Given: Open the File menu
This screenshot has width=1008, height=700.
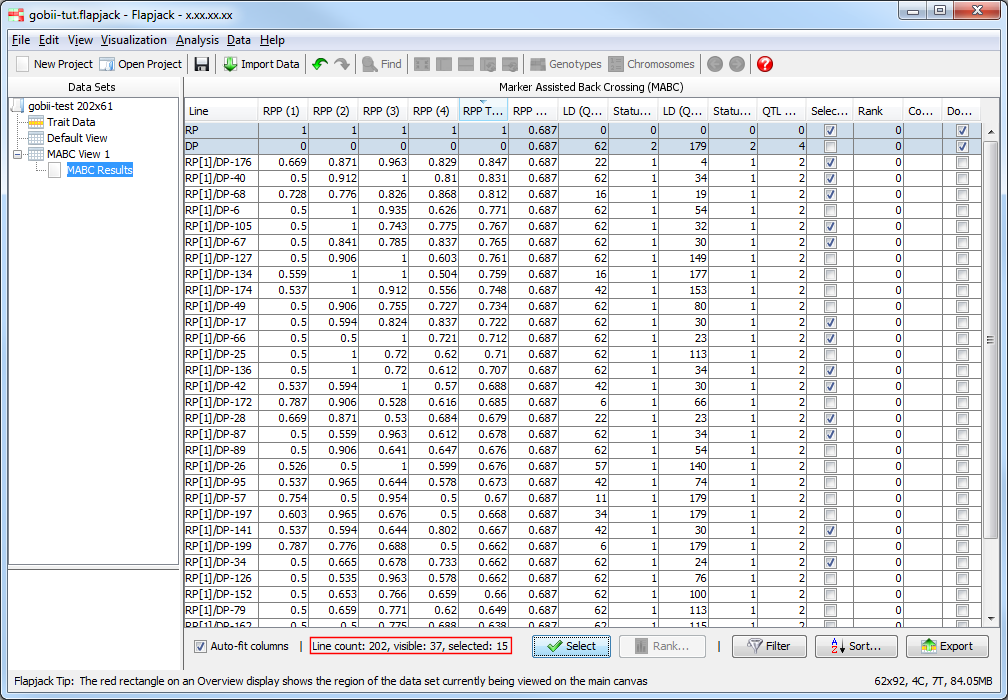Looking at the screenshot, I should [21, 40].
